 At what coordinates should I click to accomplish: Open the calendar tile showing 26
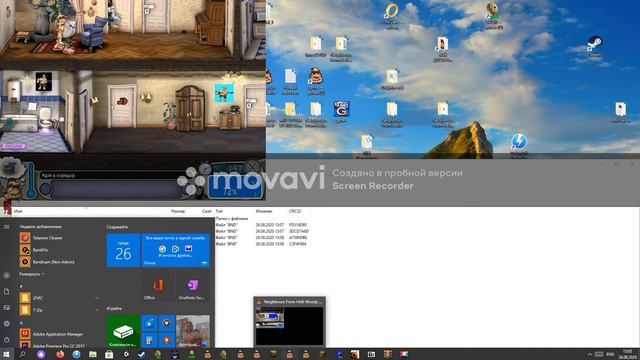pos(123,250)
